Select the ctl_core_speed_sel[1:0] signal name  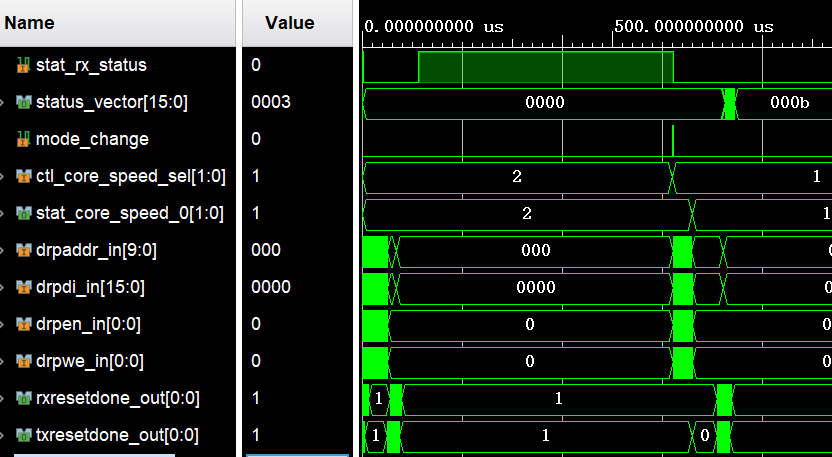coord(131,176)
